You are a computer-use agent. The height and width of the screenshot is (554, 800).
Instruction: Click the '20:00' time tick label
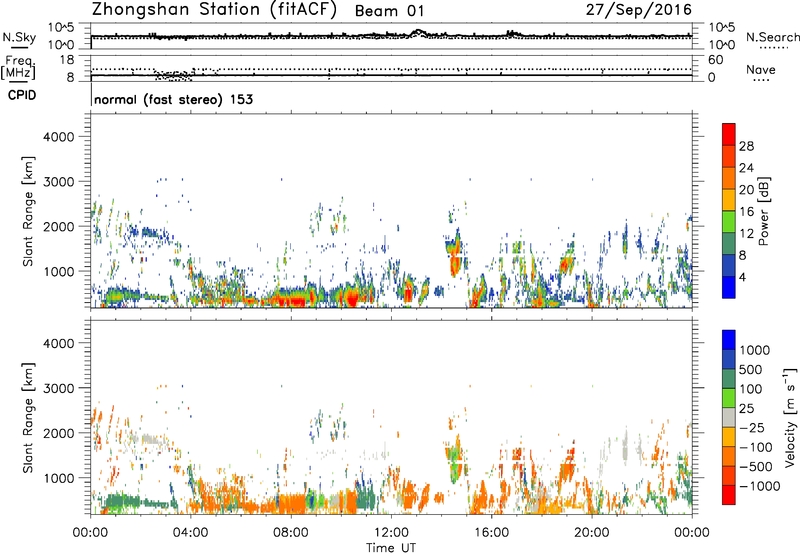click(x=591, y=533)
